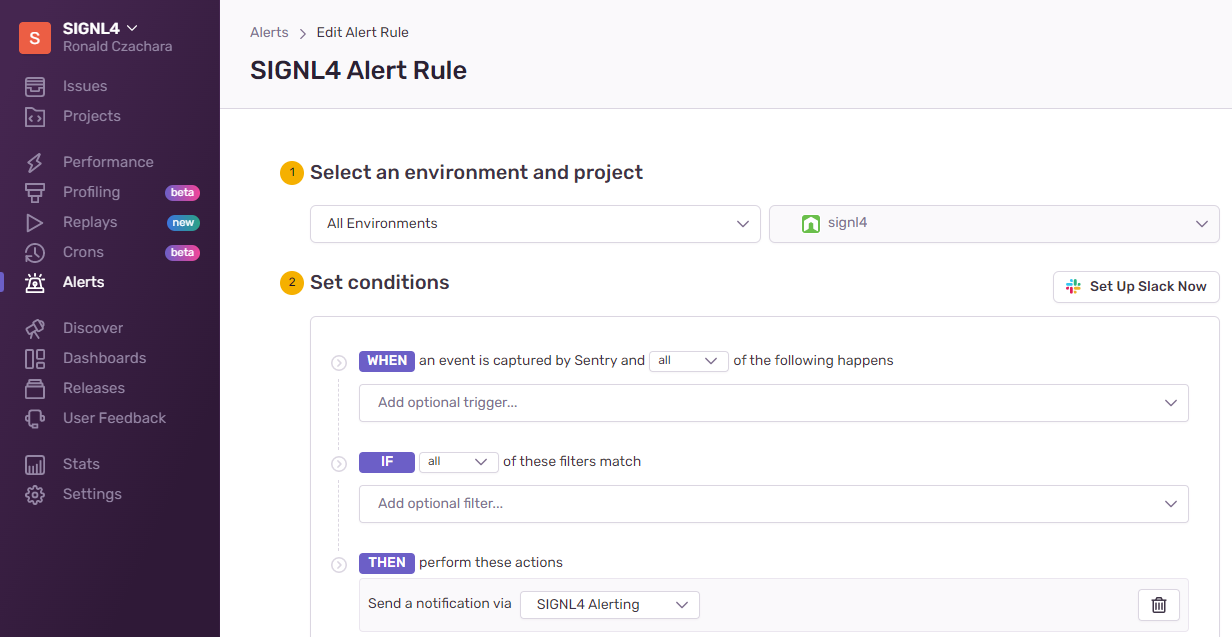Open the signl4 project selector
This screenshot has height=637, width=1232.
pyautogui.click(x=994, y=224)
